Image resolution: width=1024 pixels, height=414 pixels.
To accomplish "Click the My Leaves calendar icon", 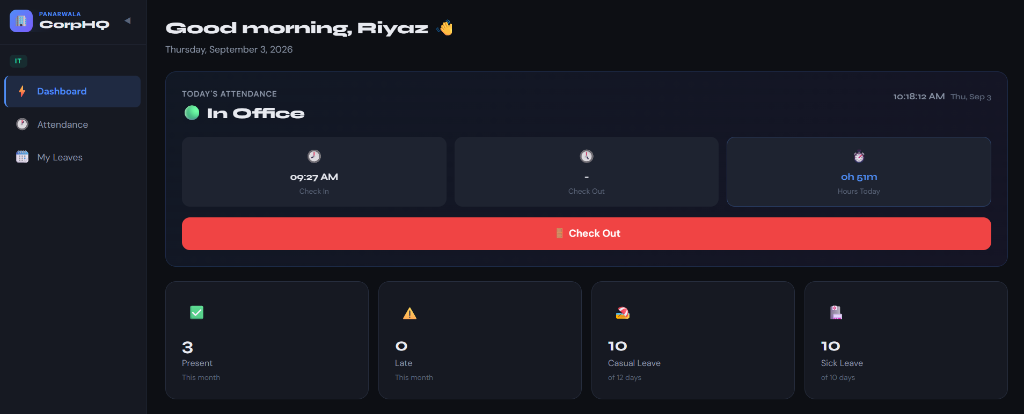I will pyautogui.click(x=22, y=157).
